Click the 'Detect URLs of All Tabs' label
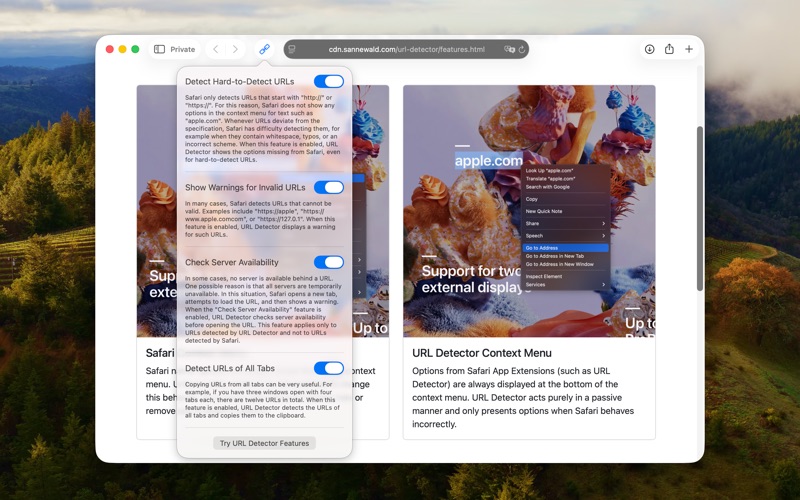The width and height of the screenshot is (800, 500). point(230,368)
